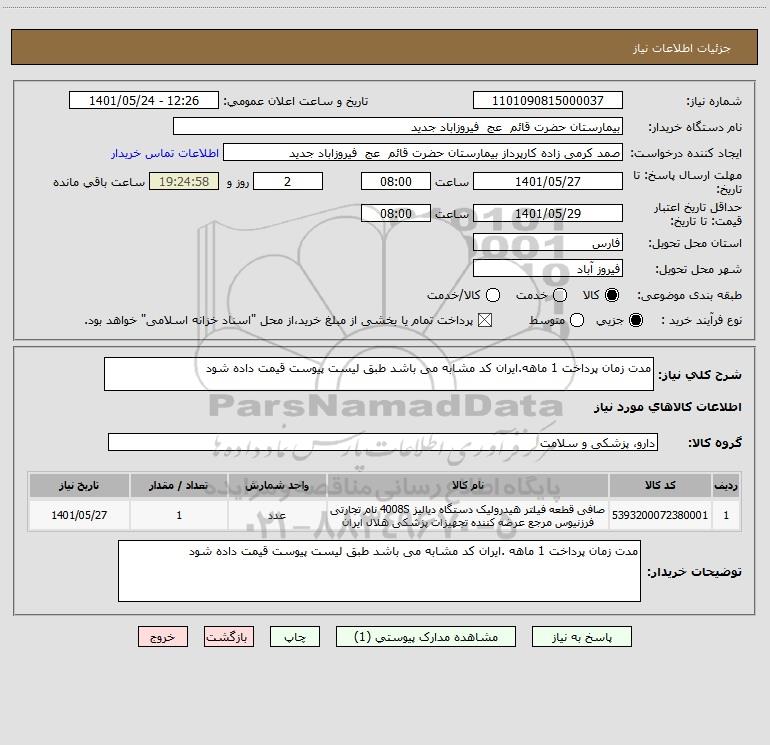The height and width of the screenshot is (745, 770).
Task: Click the response deadline date 1401/05/27 field
Action: point(548,181)
